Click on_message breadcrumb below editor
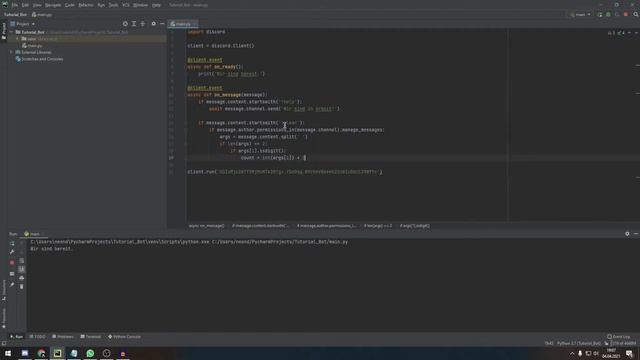The width and height of the screenshot is (640, 360). [207, 226]
